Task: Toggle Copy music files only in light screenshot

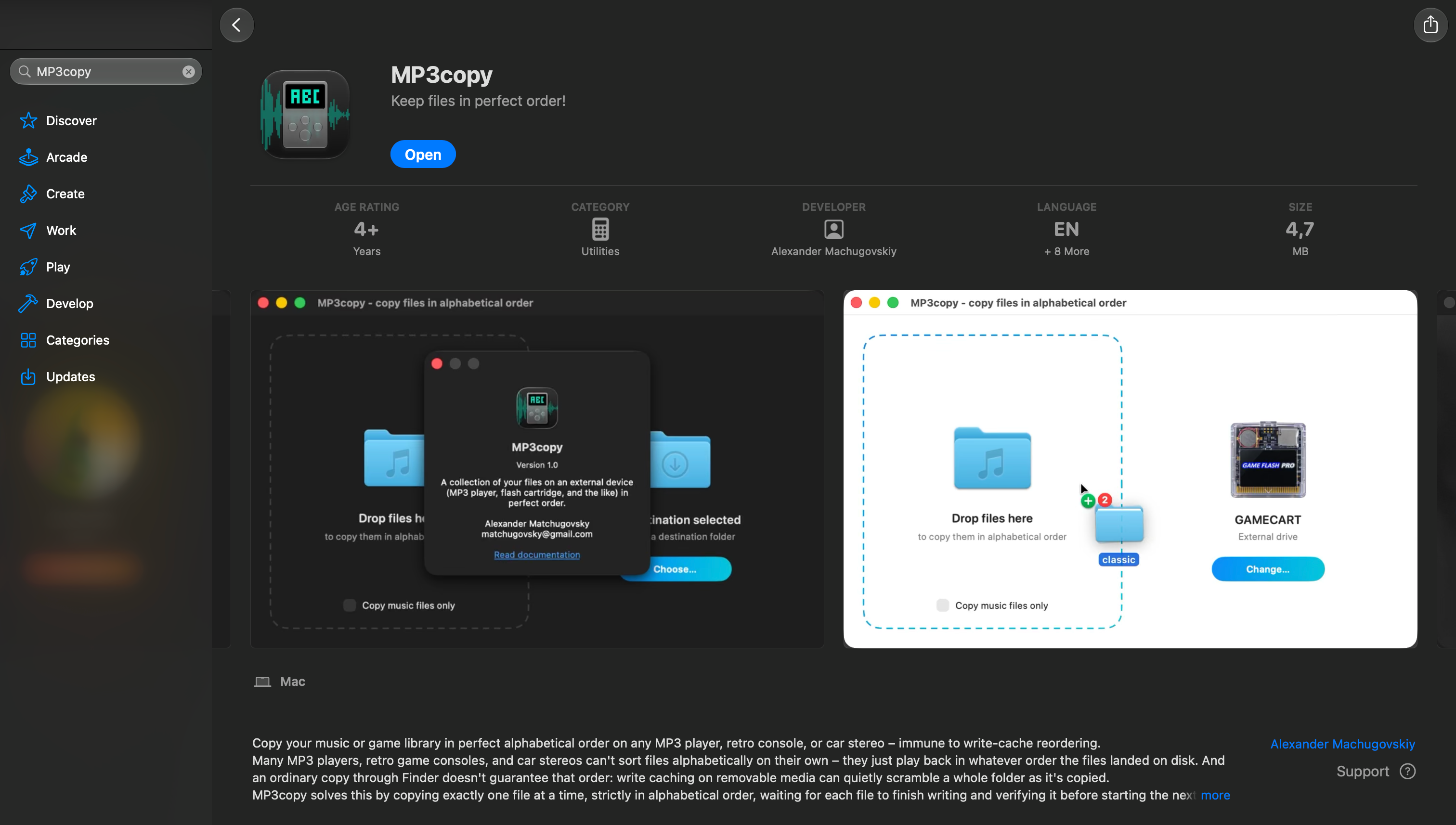Action: [x=943, y=605]
